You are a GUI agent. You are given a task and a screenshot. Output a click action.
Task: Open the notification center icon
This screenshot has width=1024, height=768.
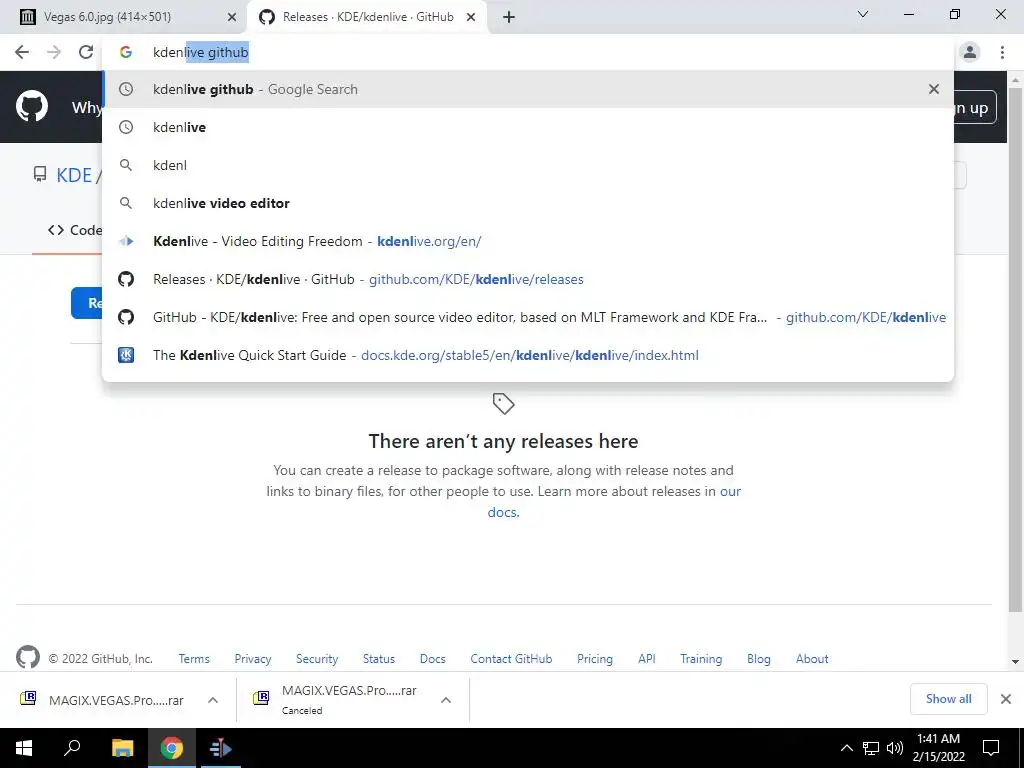(991, 748)
